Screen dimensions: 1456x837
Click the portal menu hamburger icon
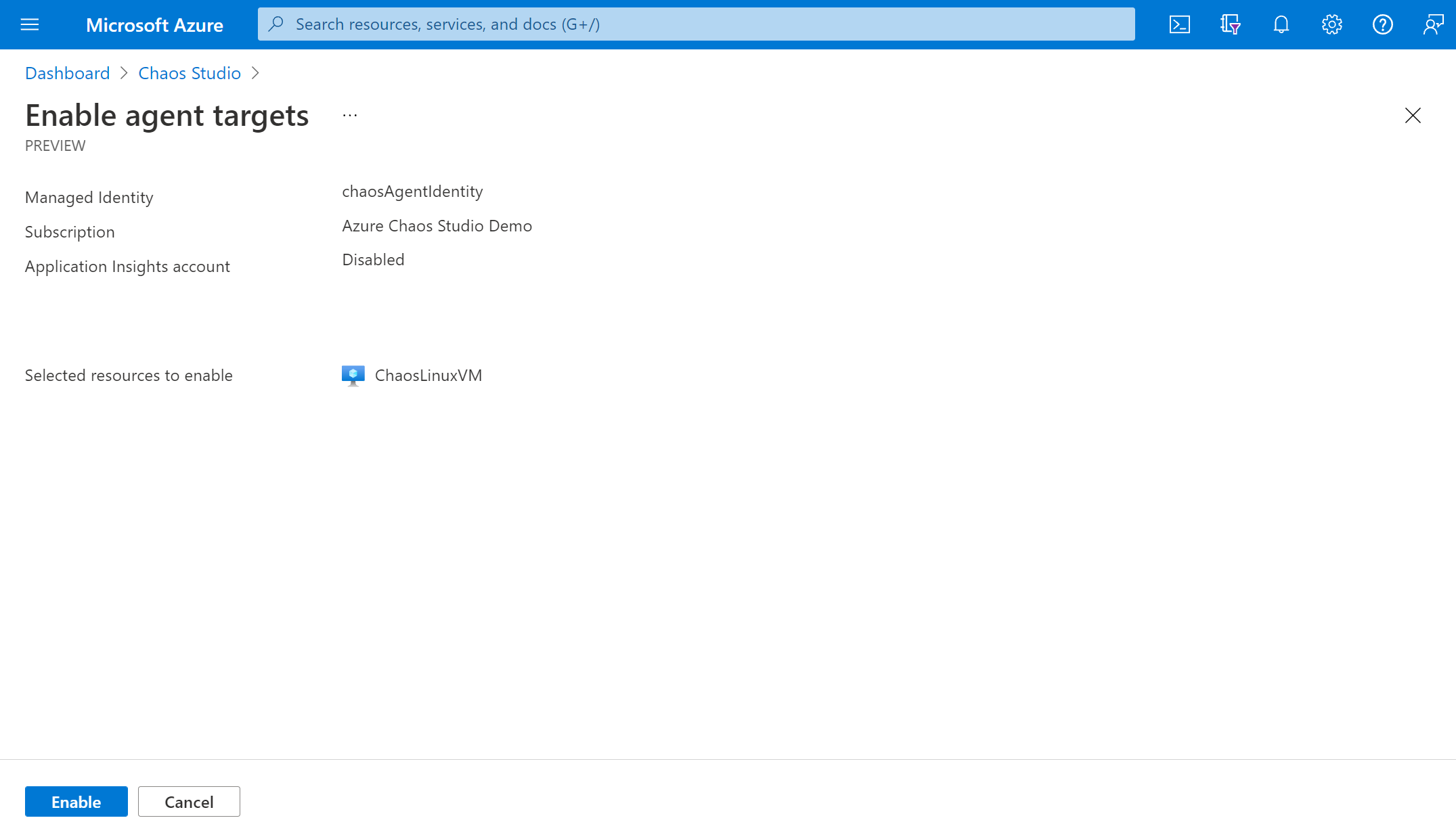pyautogui.click(x=30, y=24)
